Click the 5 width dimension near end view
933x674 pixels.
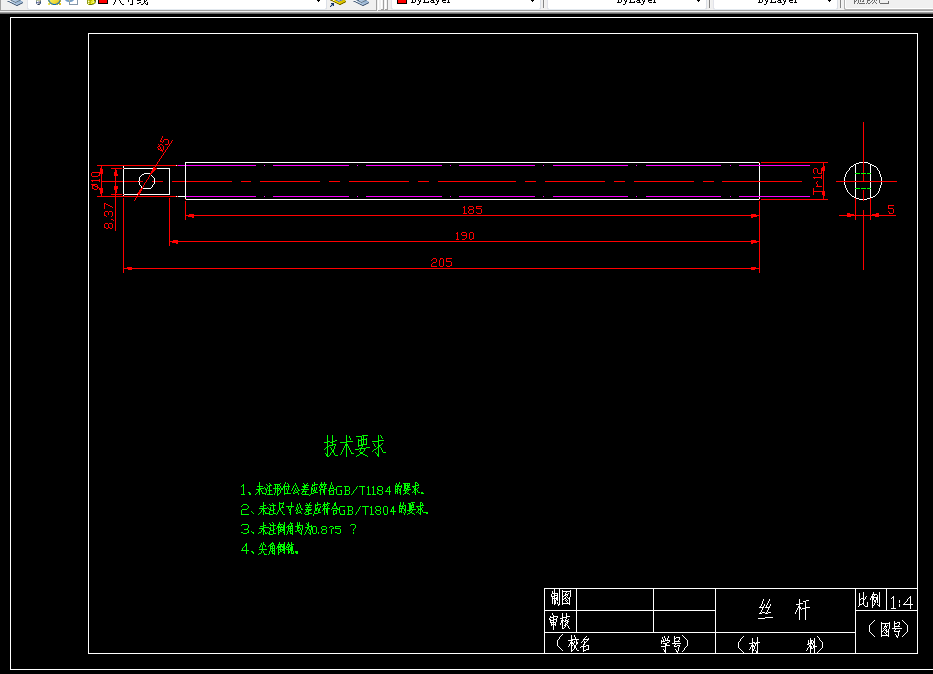point(891,209)
